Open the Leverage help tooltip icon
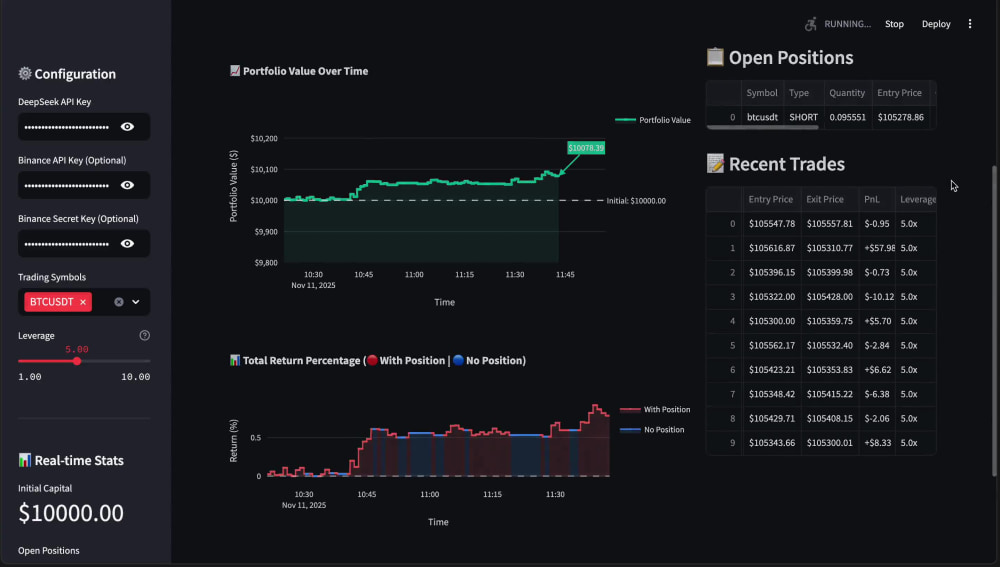This screenshot has width=1000, height=567. [145, 335]
